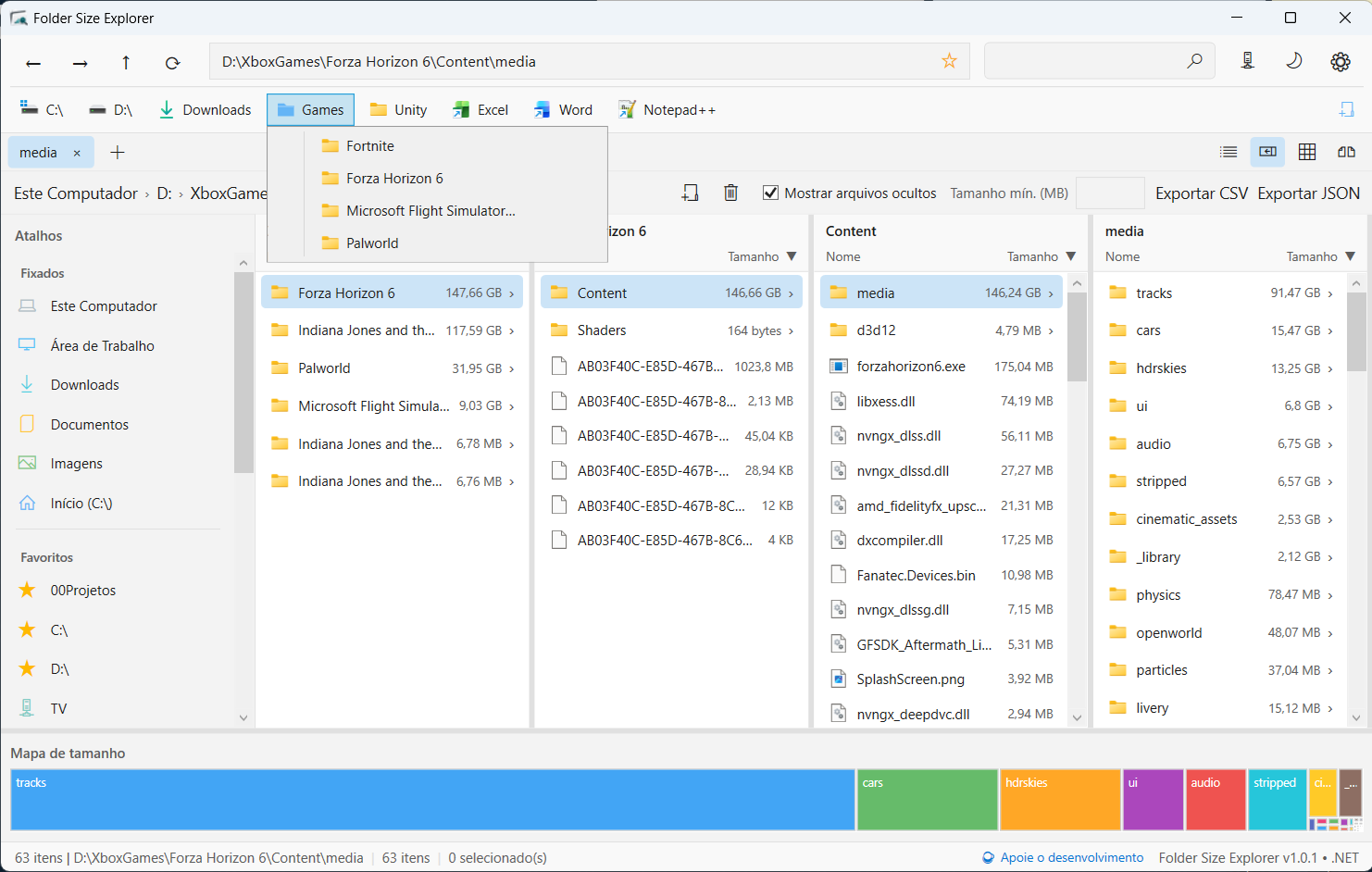Screen dimensions: 1372x872
Task: Click the select-all icon near trash
Action: coord(690,193)
